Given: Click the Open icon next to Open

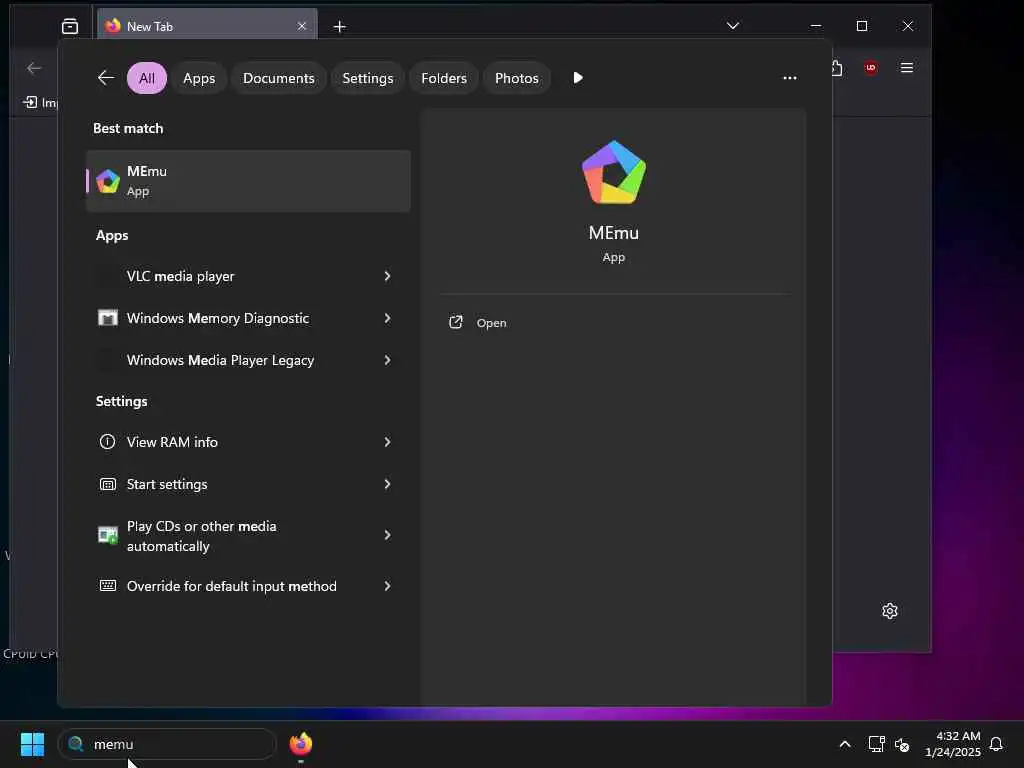Looking at the screenshot, I should pos(456,323).
